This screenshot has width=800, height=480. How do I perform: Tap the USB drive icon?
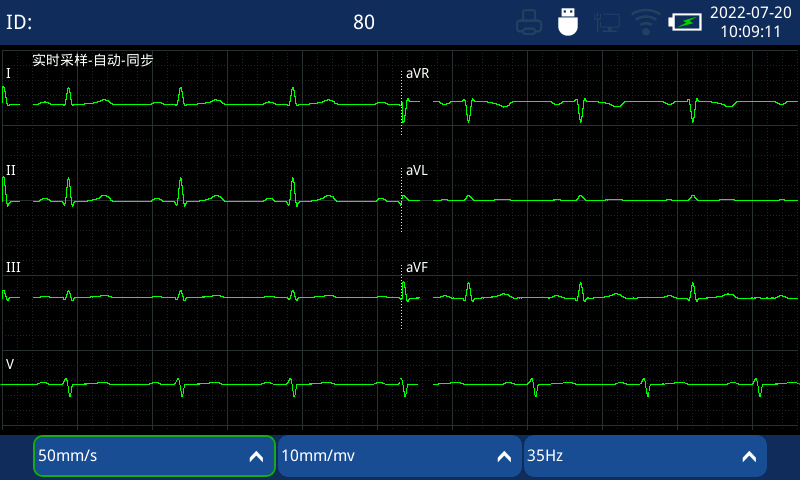click(x=568, y=22)
